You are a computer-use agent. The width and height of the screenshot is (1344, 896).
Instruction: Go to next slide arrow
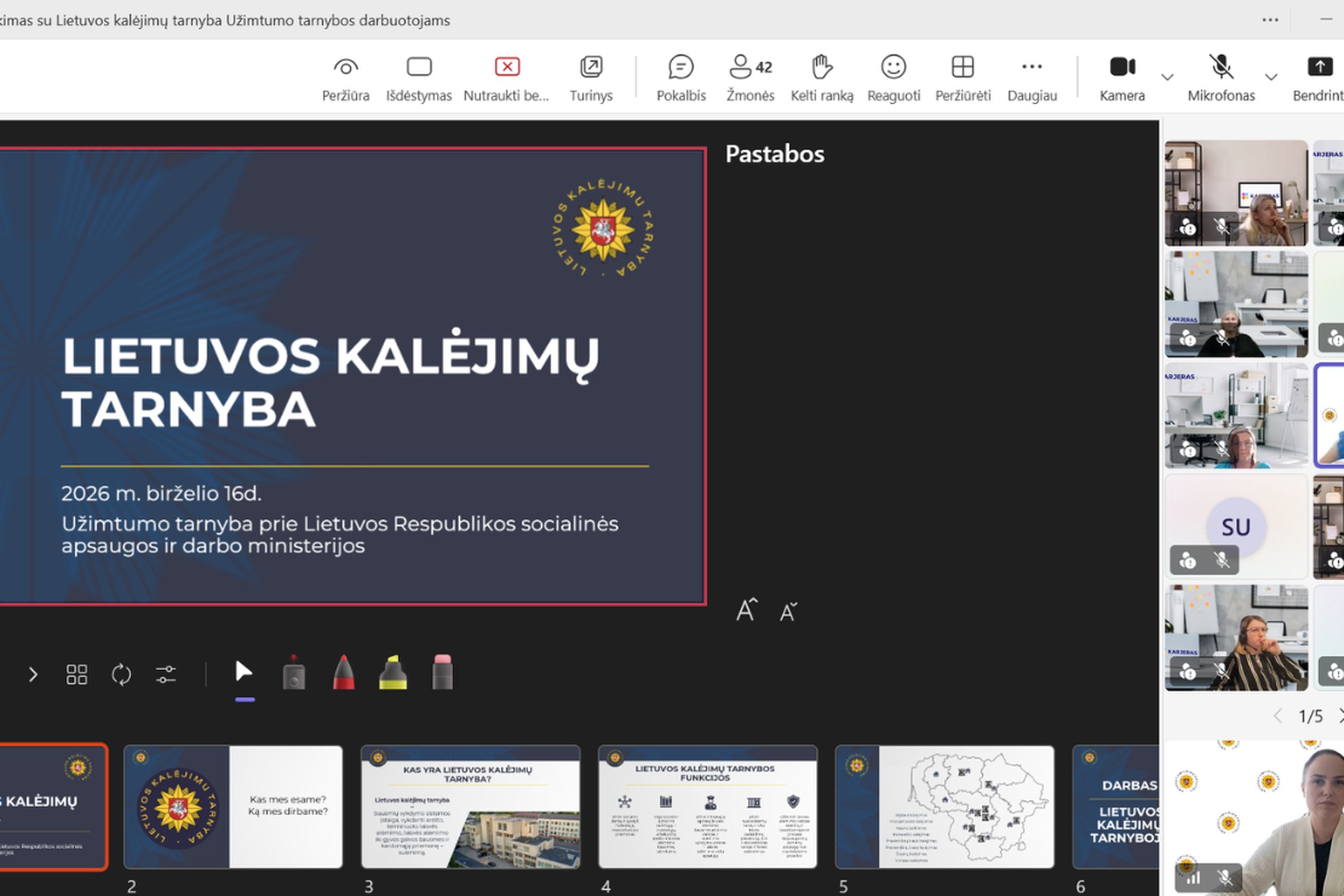tap(33, 674)
